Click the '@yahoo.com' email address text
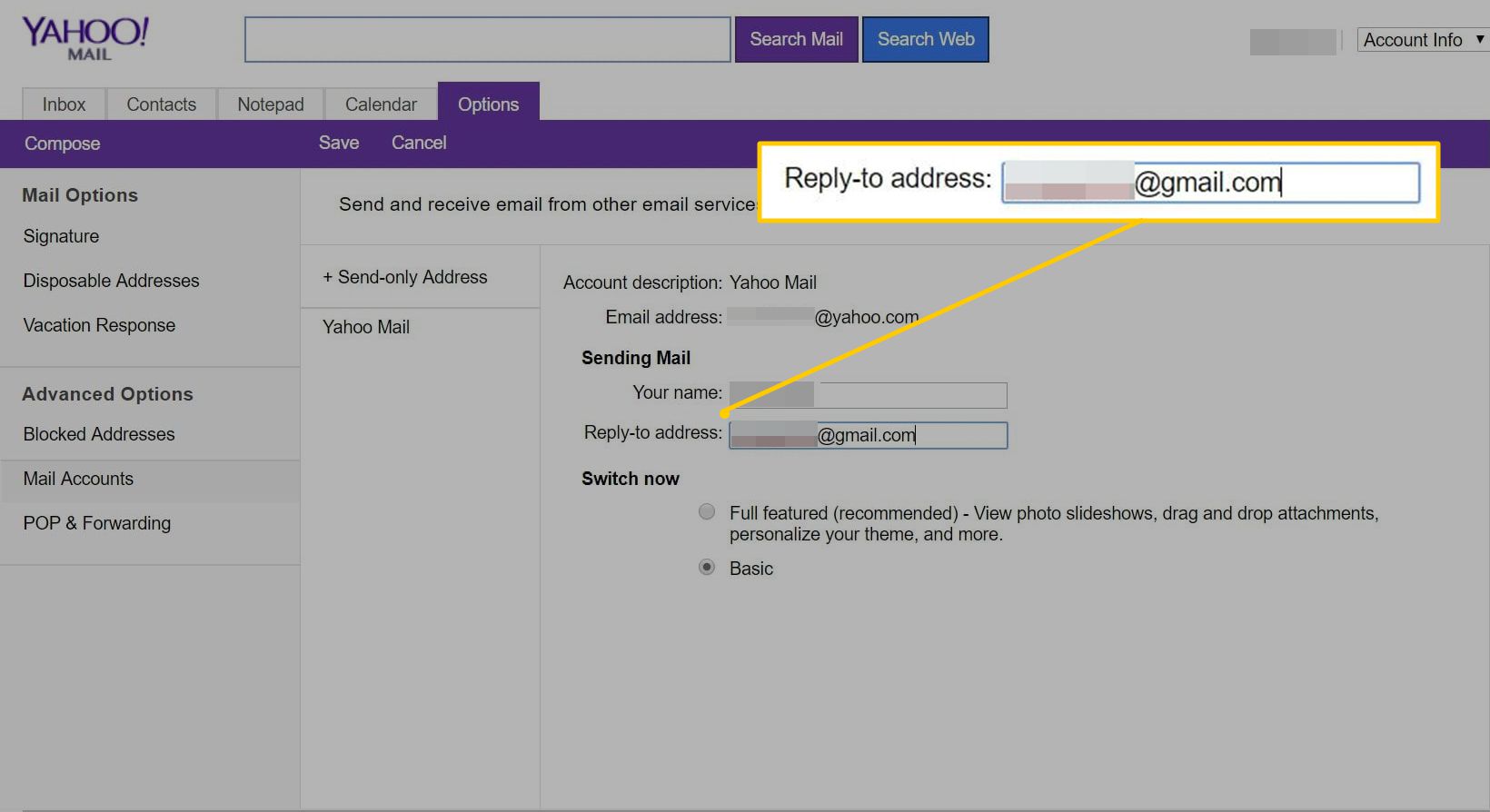Image resolution: width=1490 pixels, height=812 pixels. coord(867,317)
